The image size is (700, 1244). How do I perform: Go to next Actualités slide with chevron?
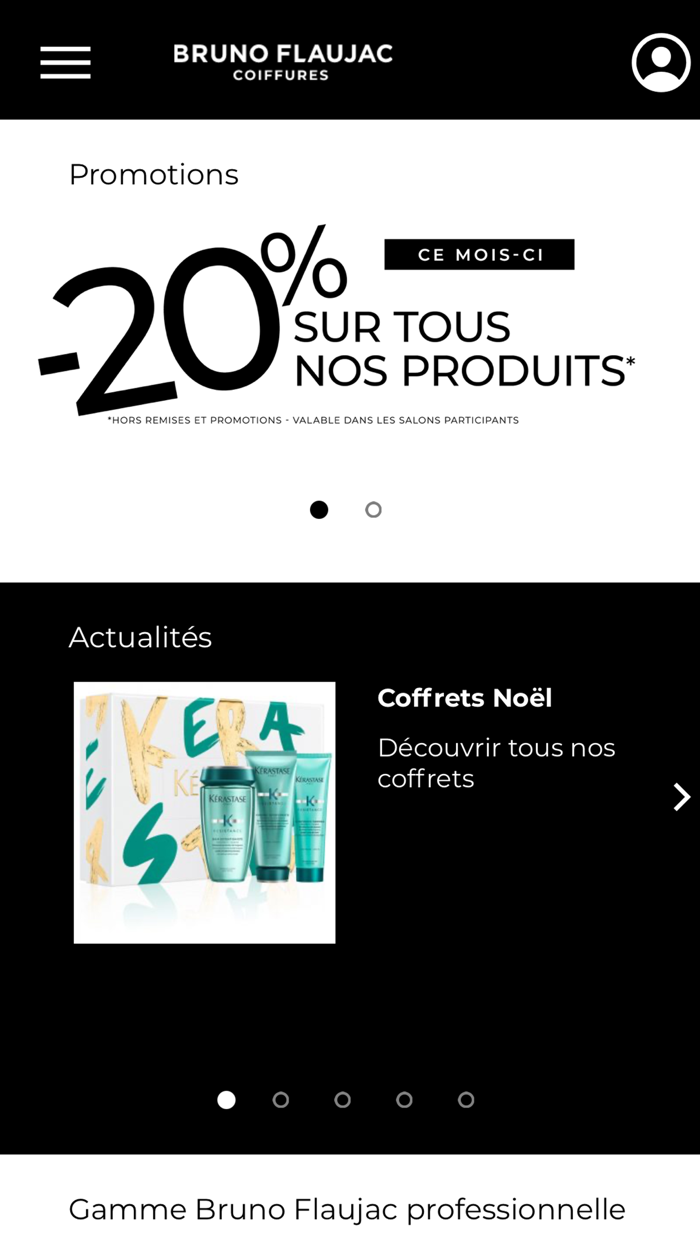[x=681, y=797]
